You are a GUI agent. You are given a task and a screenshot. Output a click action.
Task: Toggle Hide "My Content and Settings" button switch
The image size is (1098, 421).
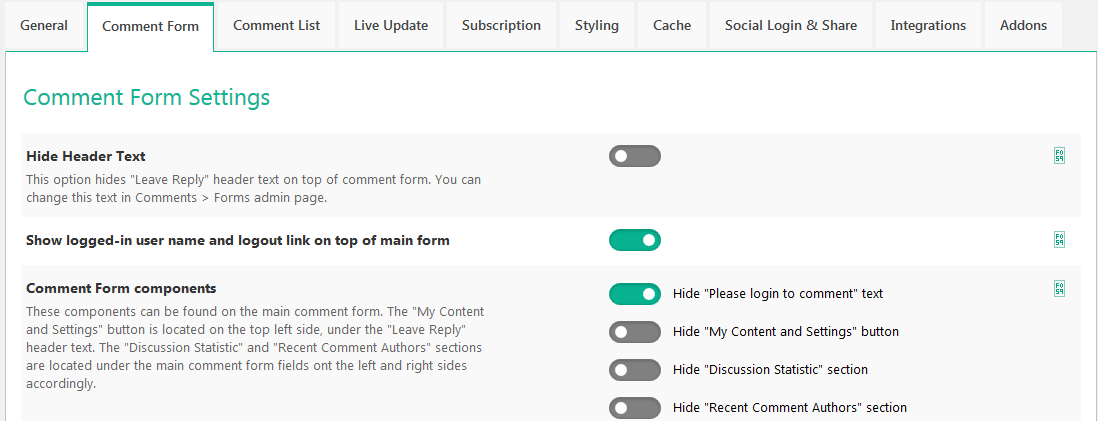(x=634, y=332)
